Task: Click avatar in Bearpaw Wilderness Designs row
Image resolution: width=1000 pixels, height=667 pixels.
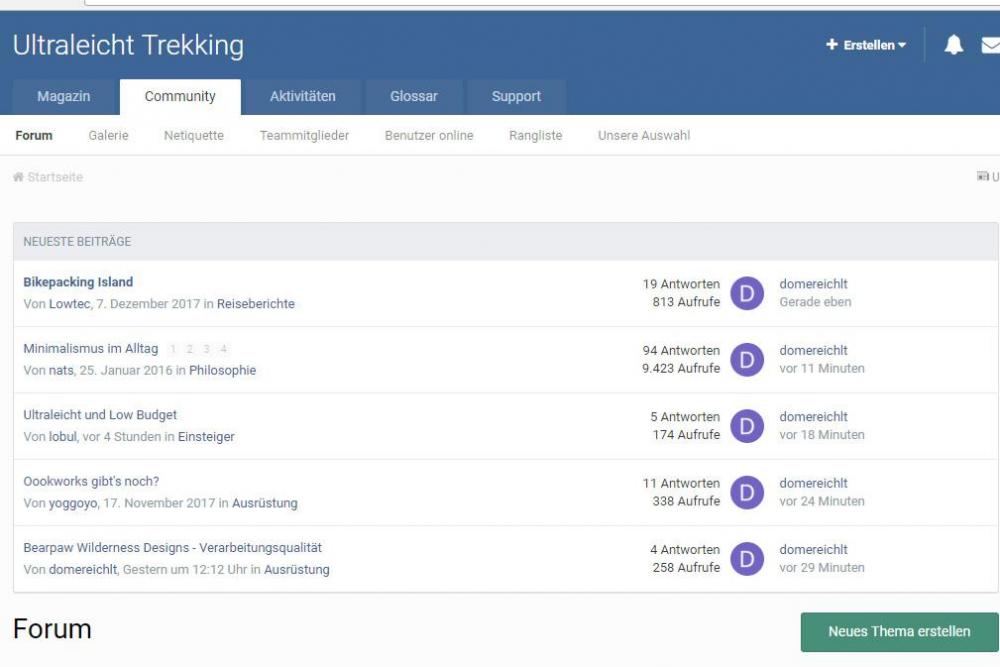Action: point(747,558)
